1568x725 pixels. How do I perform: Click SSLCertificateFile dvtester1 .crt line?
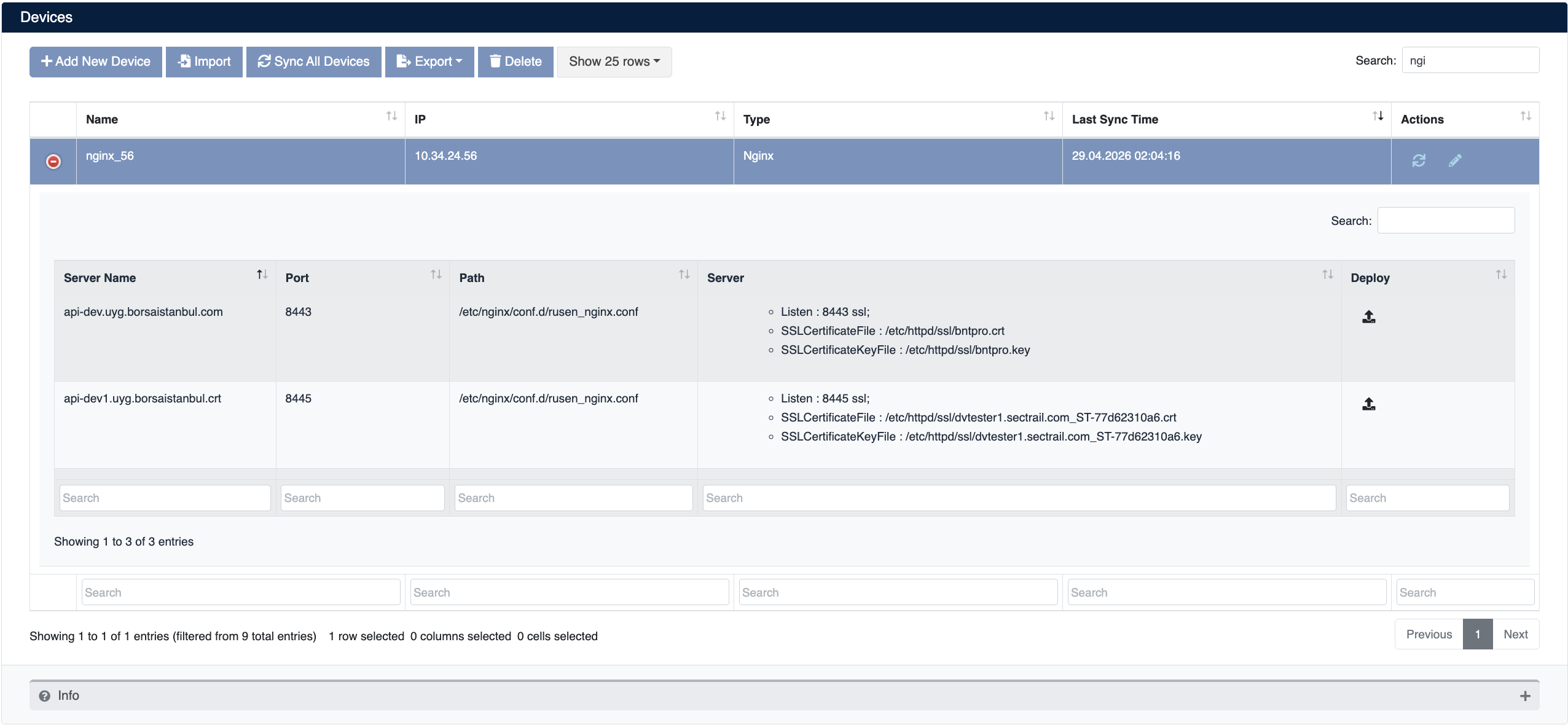click(x=979, y=418)
